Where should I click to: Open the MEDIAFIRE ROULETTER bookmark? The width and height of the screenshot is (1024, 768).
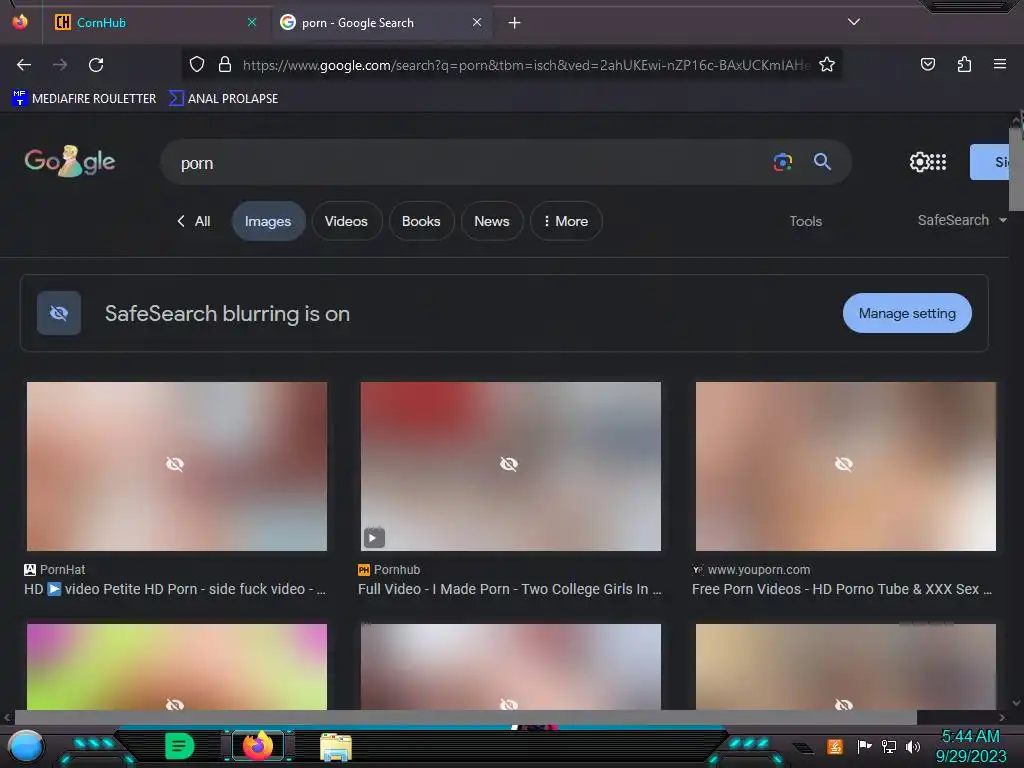pyautogui.click(x=84, y=99)
